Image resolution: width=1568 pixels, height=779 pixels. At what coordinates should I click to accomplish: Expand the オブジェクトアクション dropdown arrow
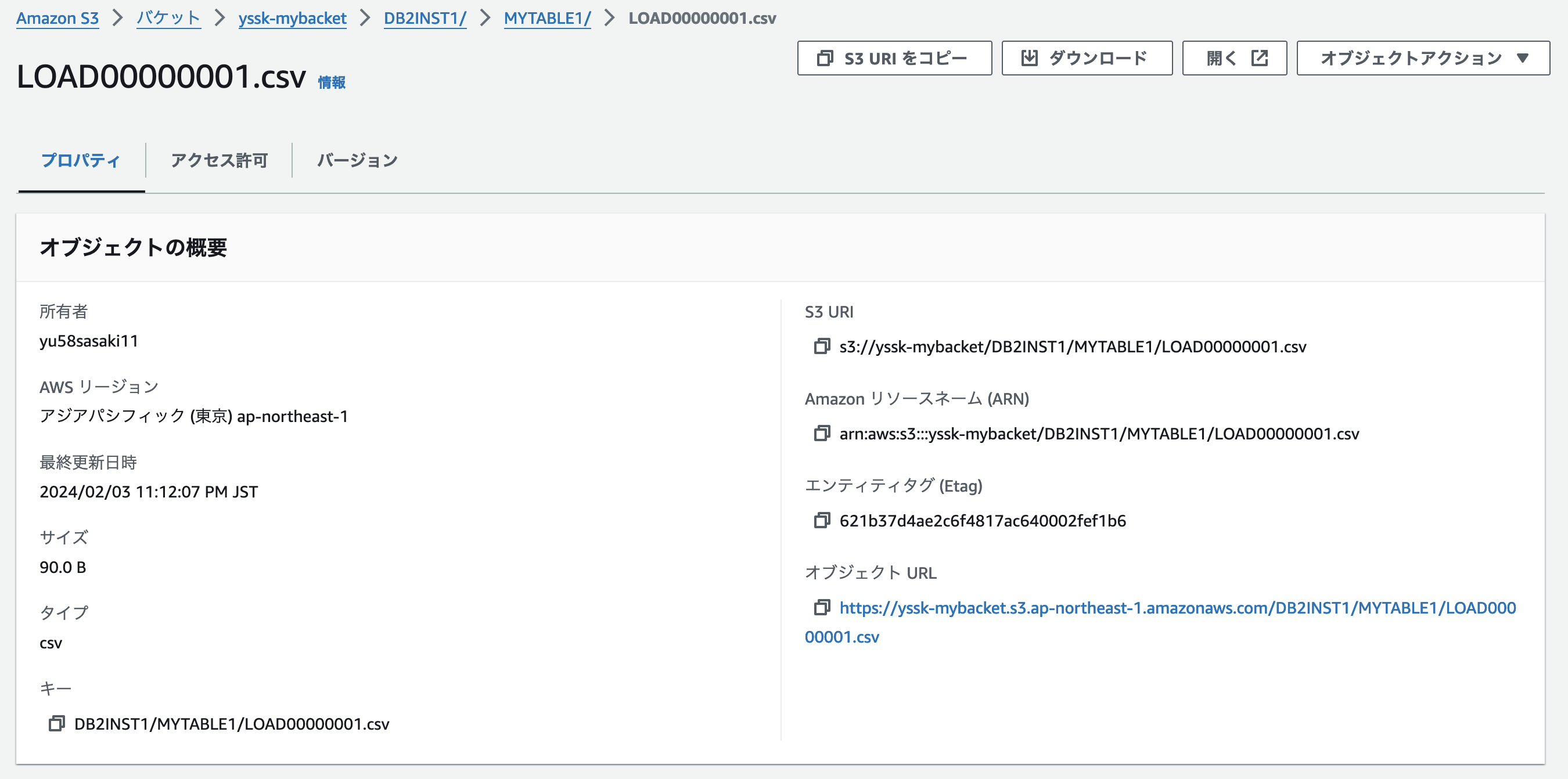[x=1522, y=58]
